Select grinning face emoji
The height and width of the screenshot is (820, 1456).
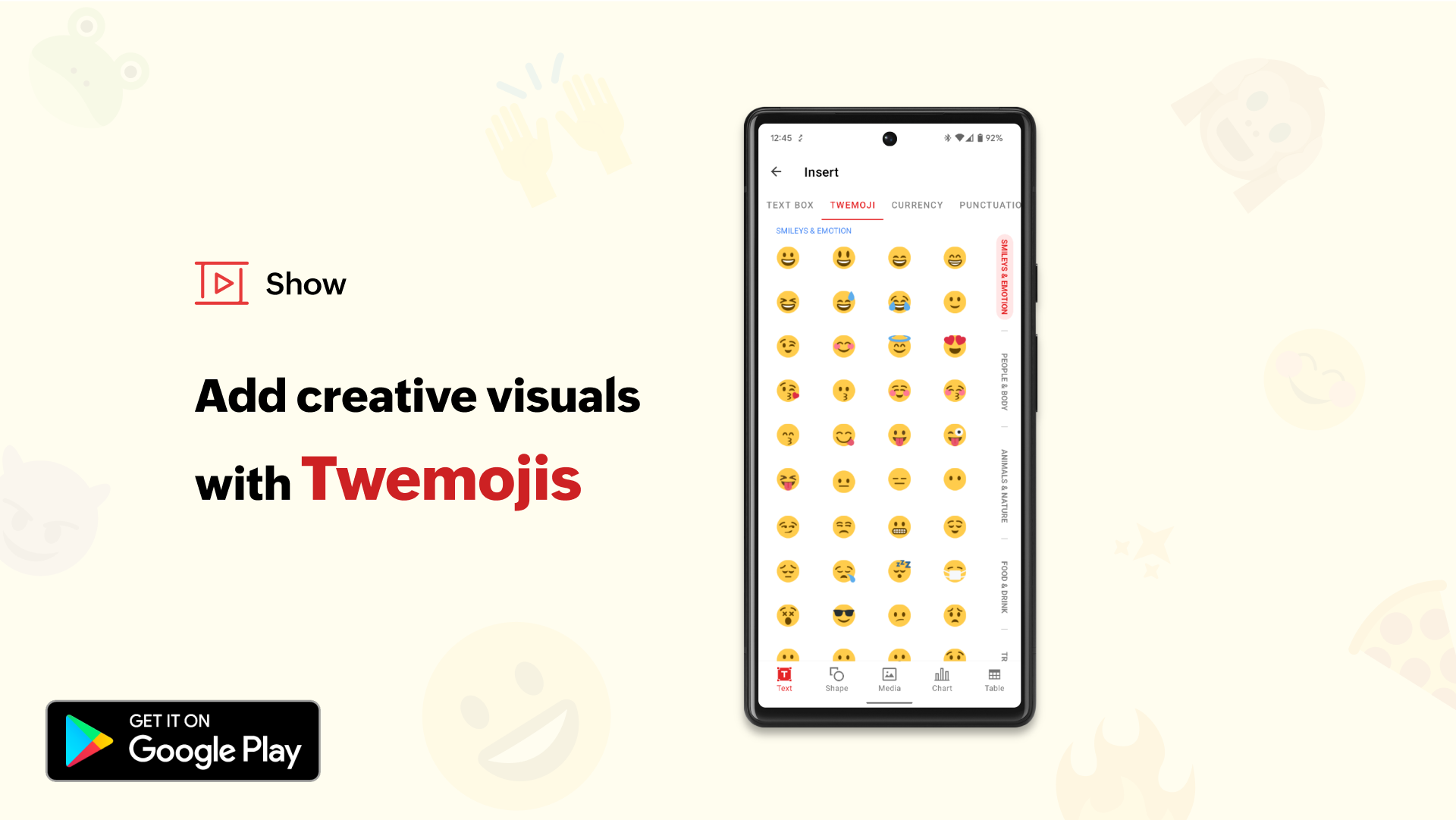(787, 258)
